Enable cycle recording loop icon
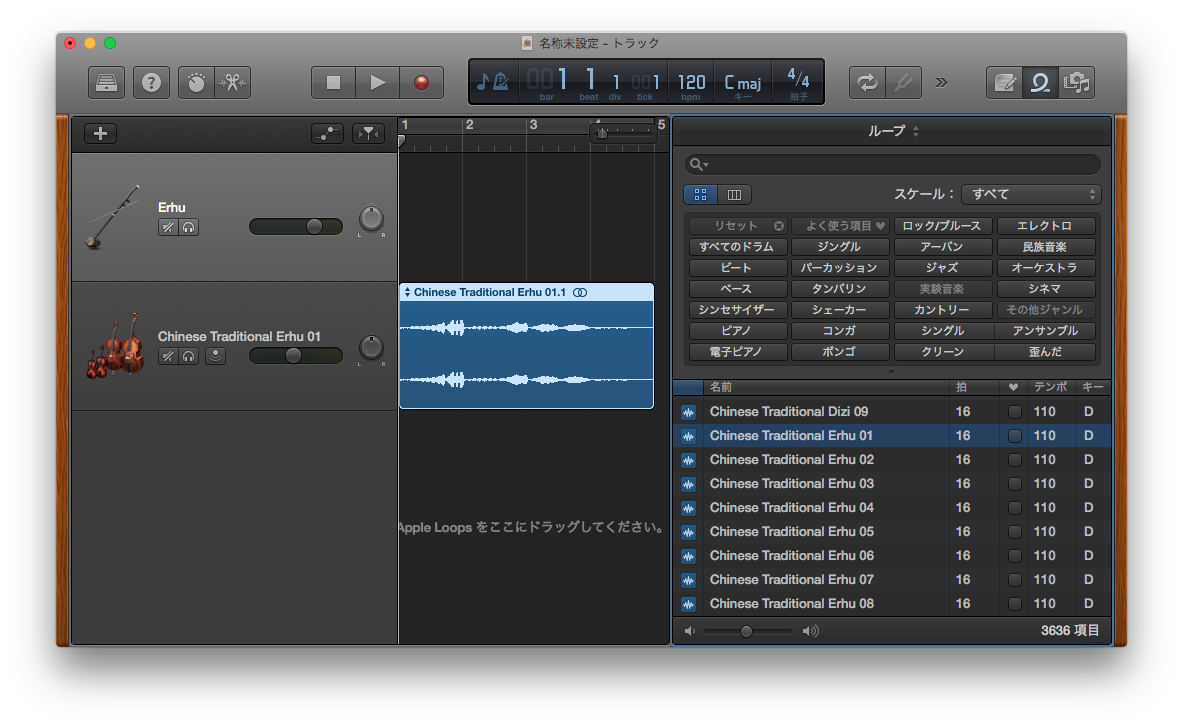1183x727 pixels. 867,83
